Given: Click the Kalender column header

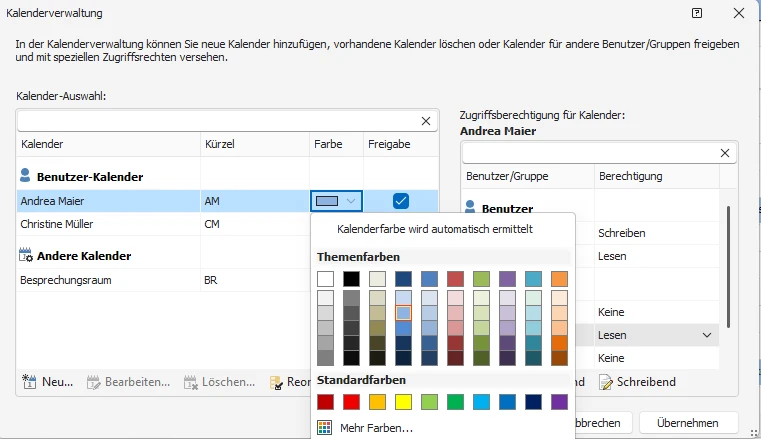Looking at the screenshot, I should [109, 144].
